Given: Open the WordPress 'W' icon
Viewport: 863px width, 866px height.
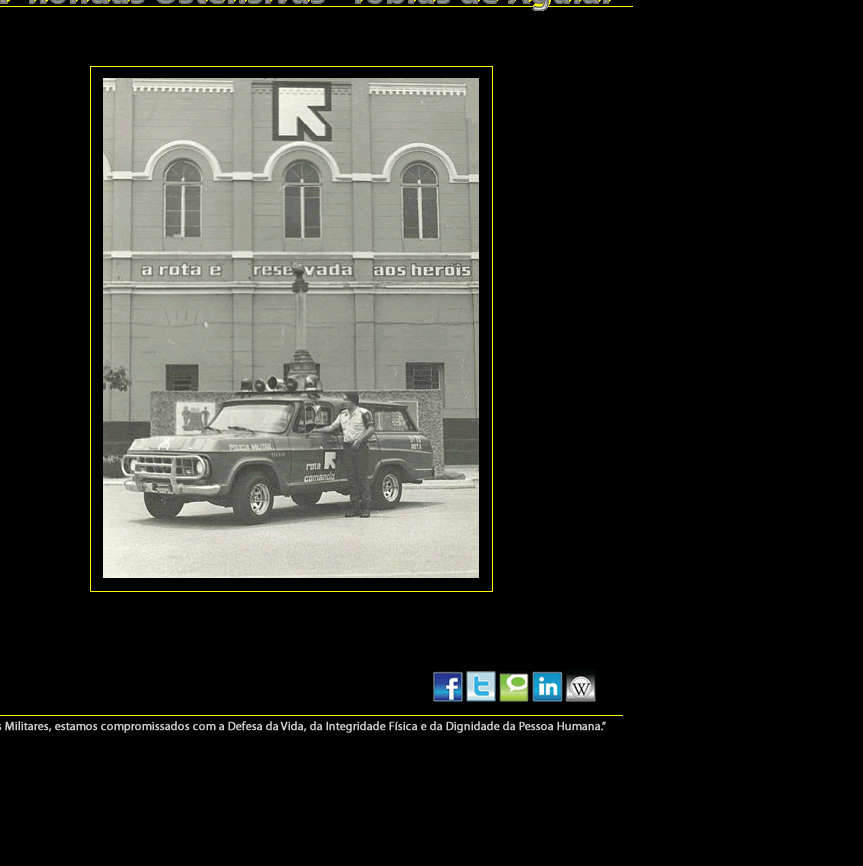Looking at the screenshot, I should coord(580,687).
